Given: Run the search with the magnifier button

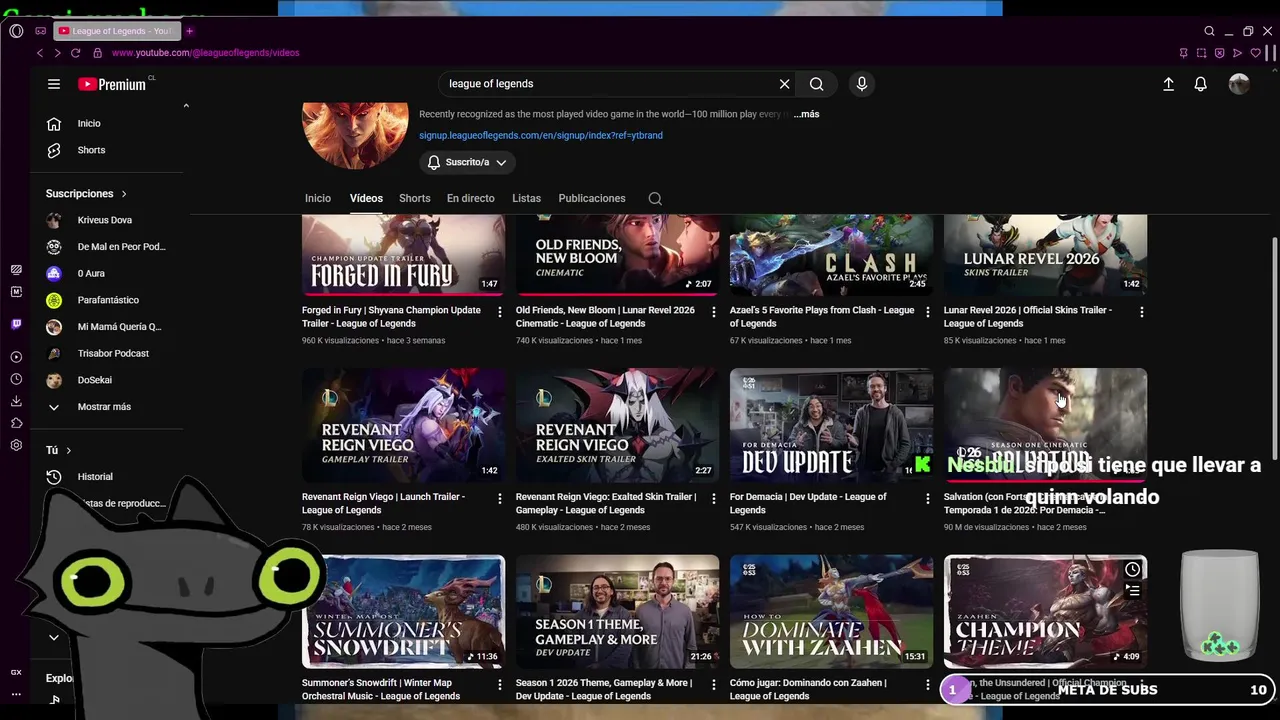Looking at the screenshot, I should [x=817, y=84].
